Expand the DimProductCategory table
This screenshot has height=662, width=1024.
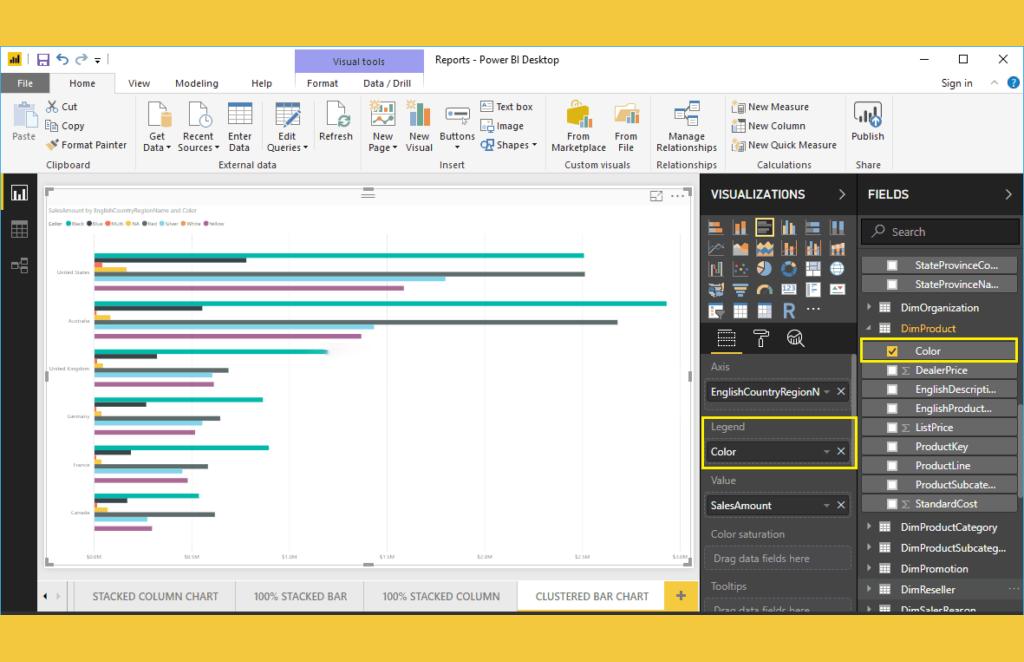(870, 527)
